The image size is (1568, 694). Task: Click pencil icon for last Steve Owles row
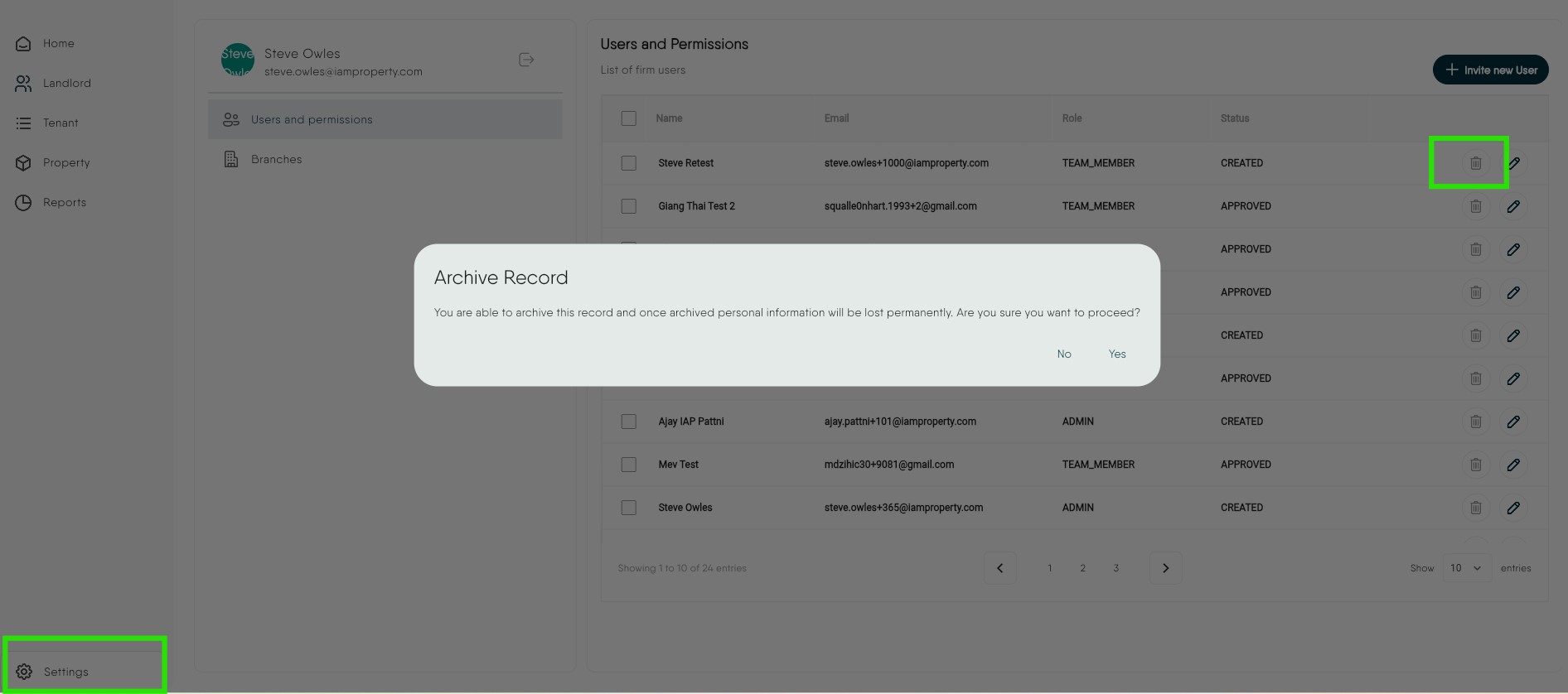pyautogui.click(x=1512, y=508)
